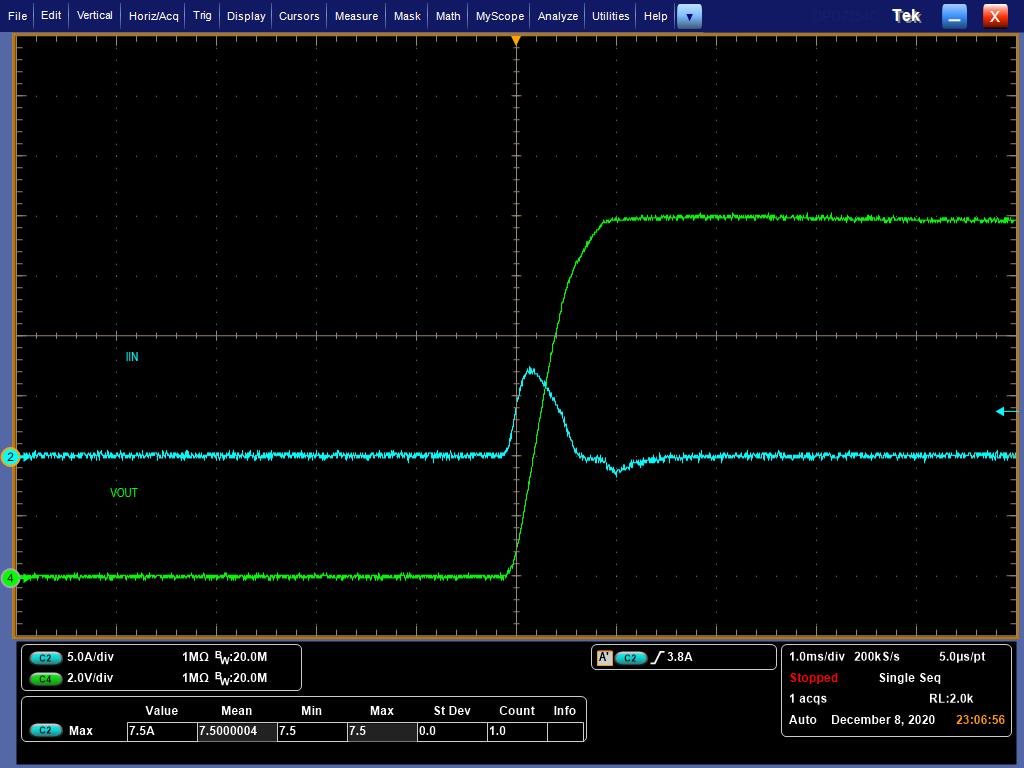The image size is (1024, 768).
Task: Click the Tek logo in title bar
Action: [x=906, y=16]
